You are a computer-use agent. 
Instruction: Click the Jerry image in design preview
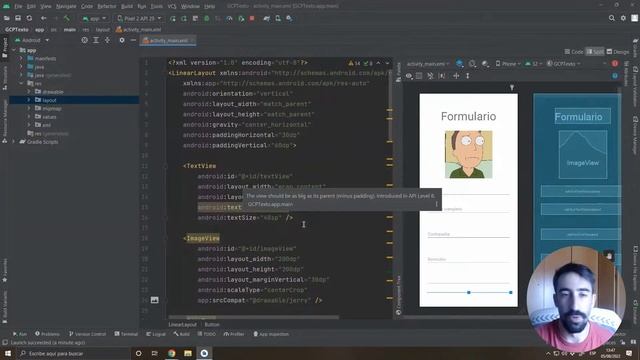coord(469,154)
